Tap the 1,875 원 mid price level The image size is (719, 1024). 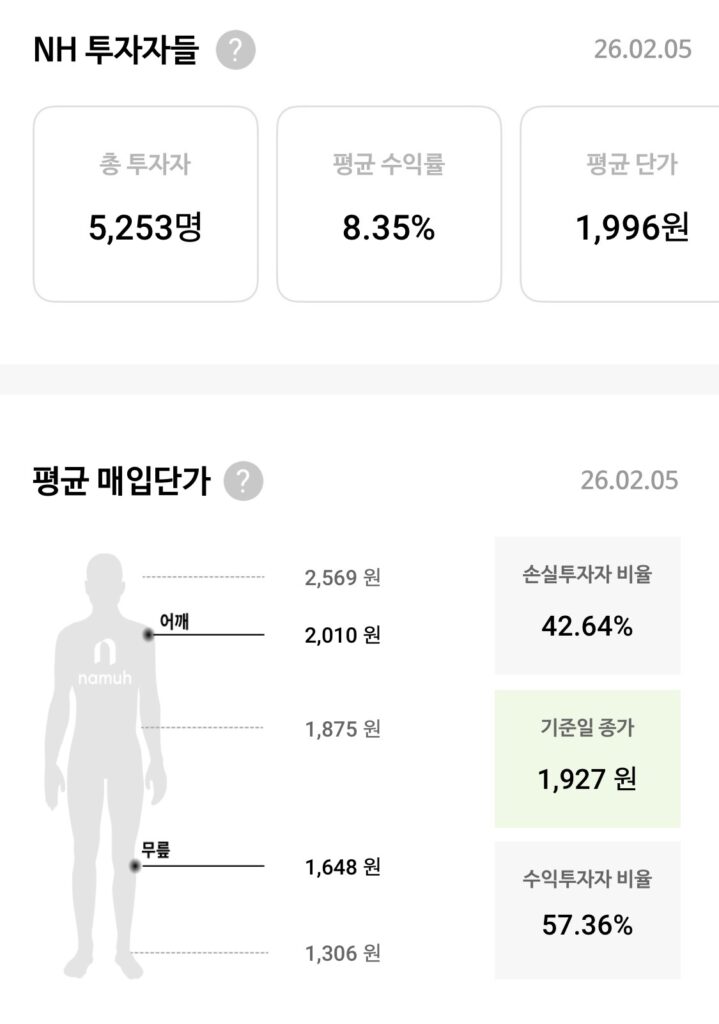342,728
